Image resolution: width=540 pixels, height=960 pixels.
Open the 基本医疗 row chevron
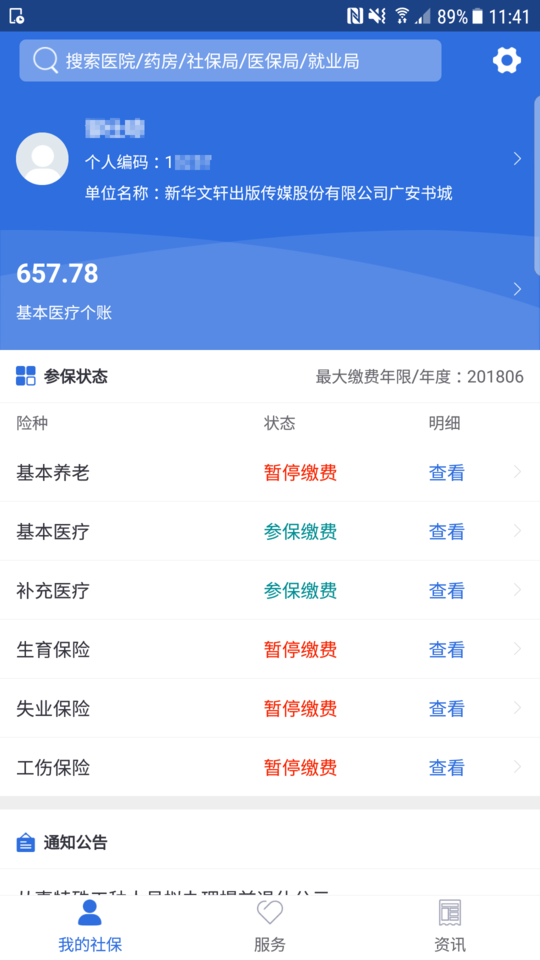pos(517,531)
